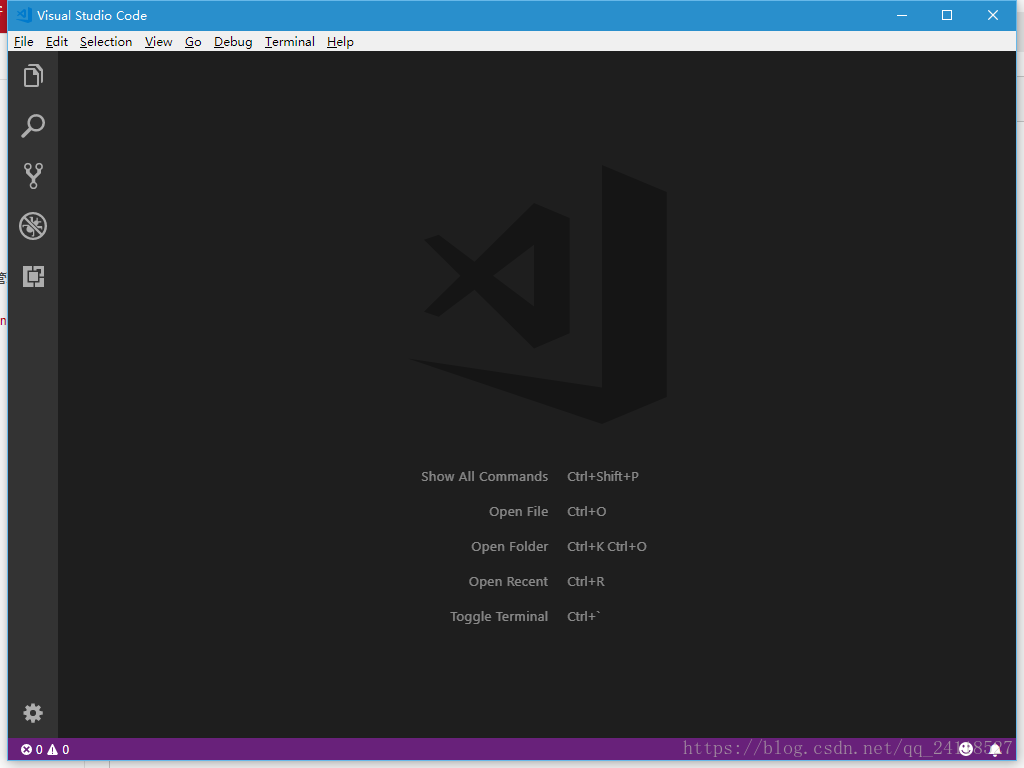Close the Visual Studio Code window
Screen dimensions: 1024x768
click(993, 15)
